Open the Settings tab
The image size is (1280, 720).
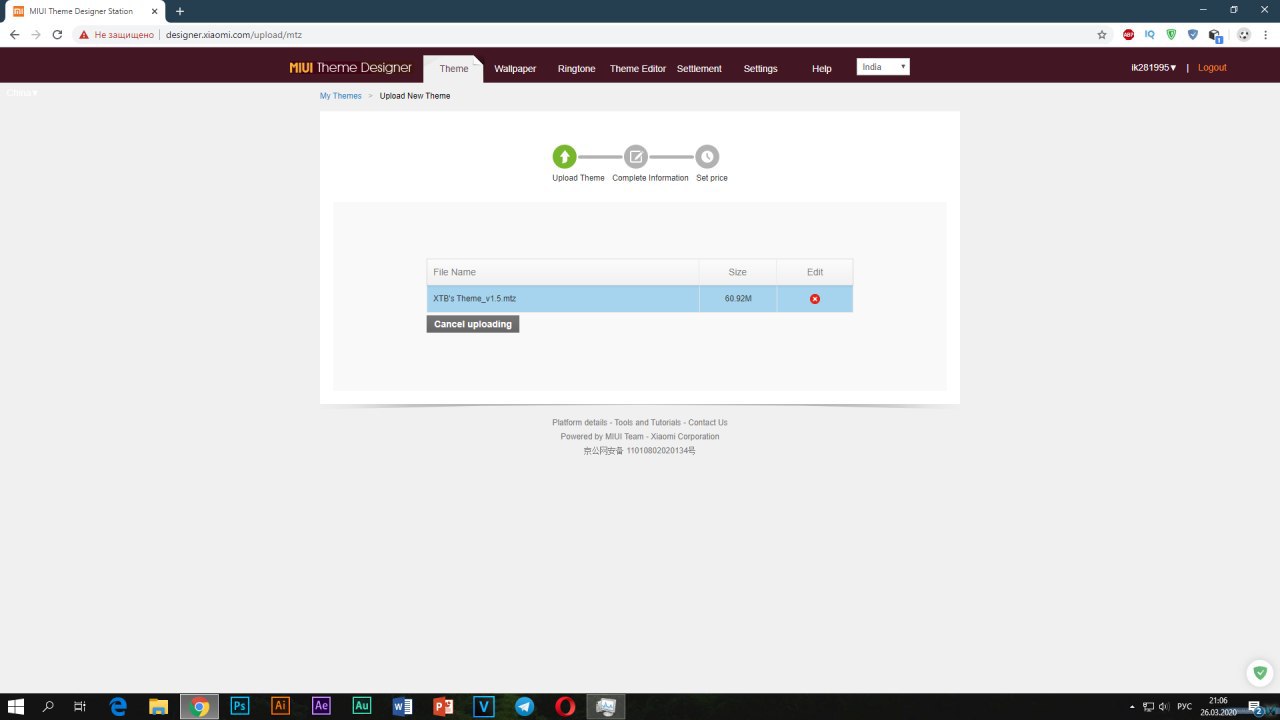click(x=760, y=68)
